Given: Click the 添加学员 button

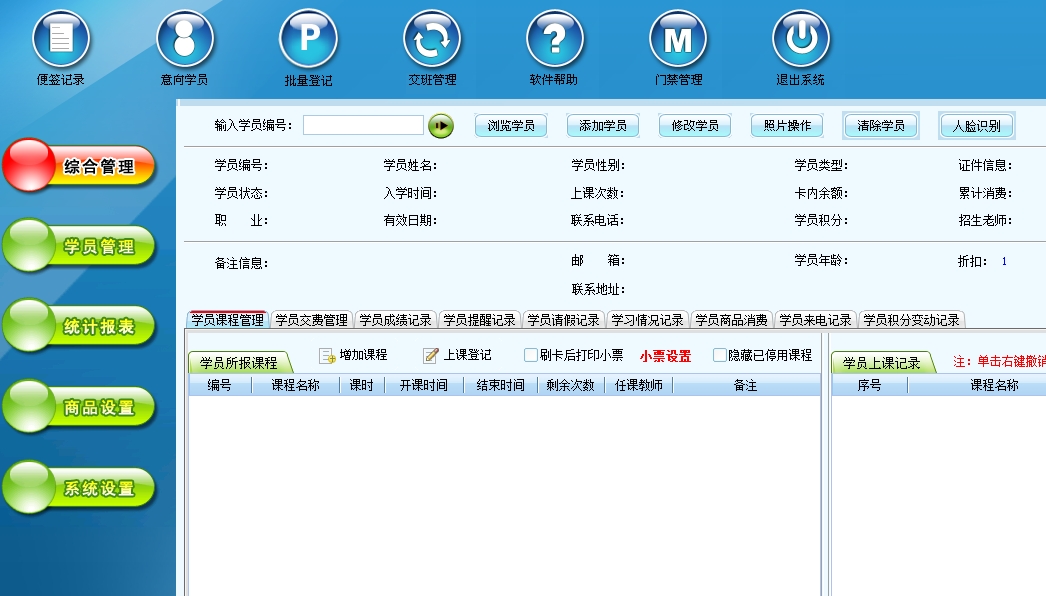Looking at the screenshot, I should click(x=603, y=126).
